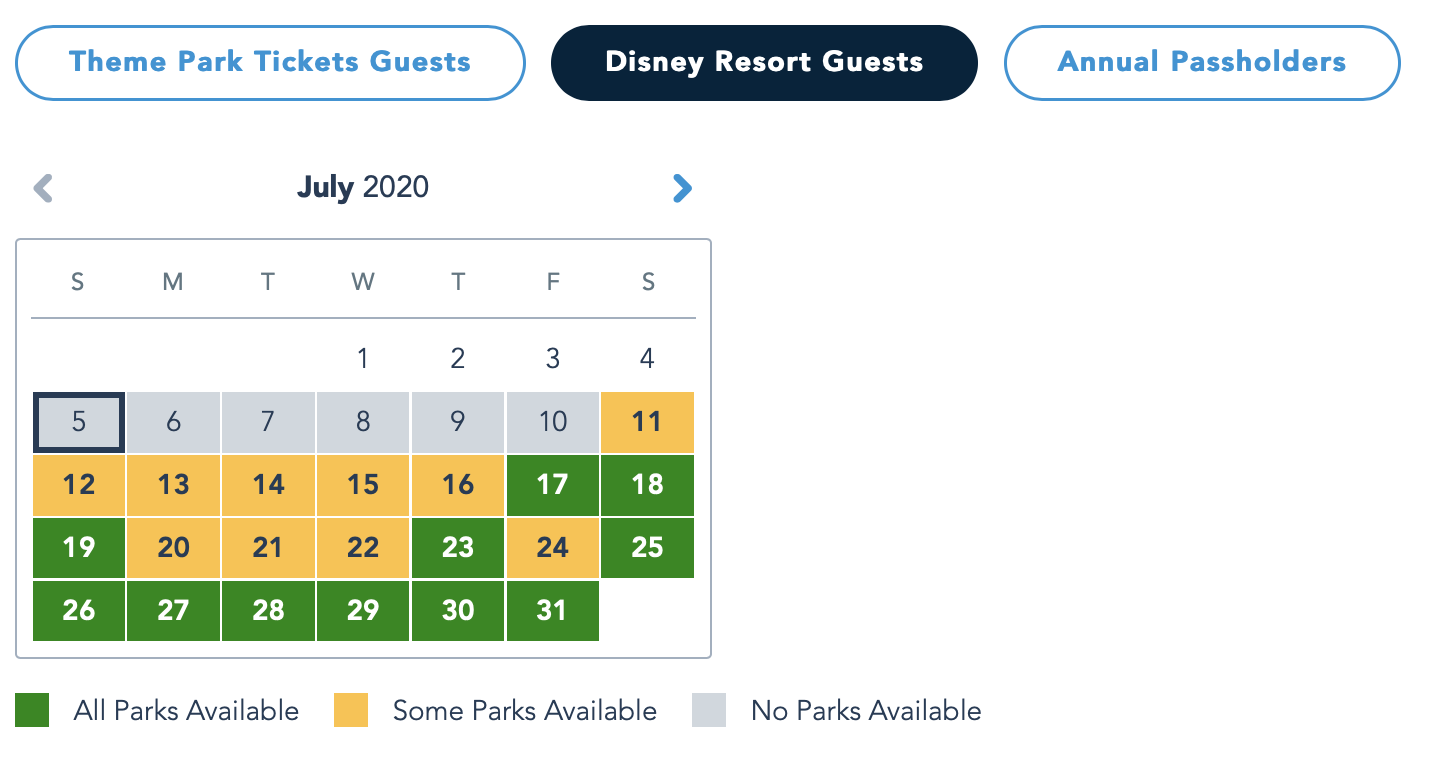
Task: Choose July 31 date cell
Action: click(x=552, y=610)
